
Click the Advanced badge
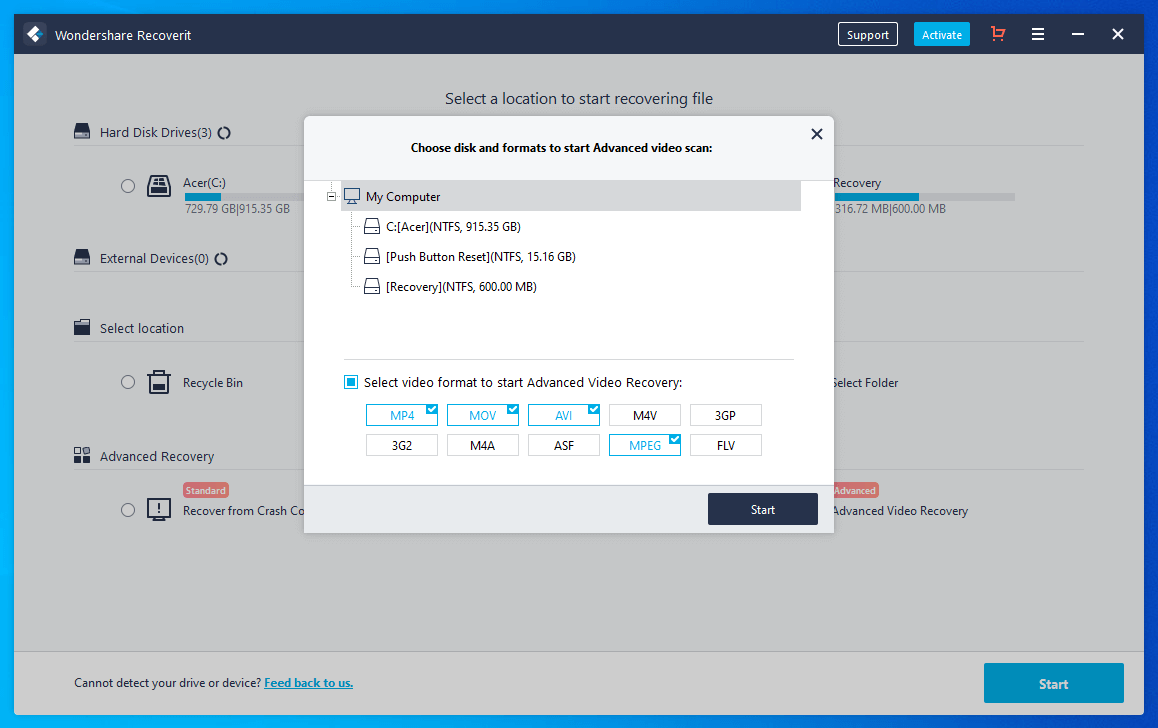[856, 490]
